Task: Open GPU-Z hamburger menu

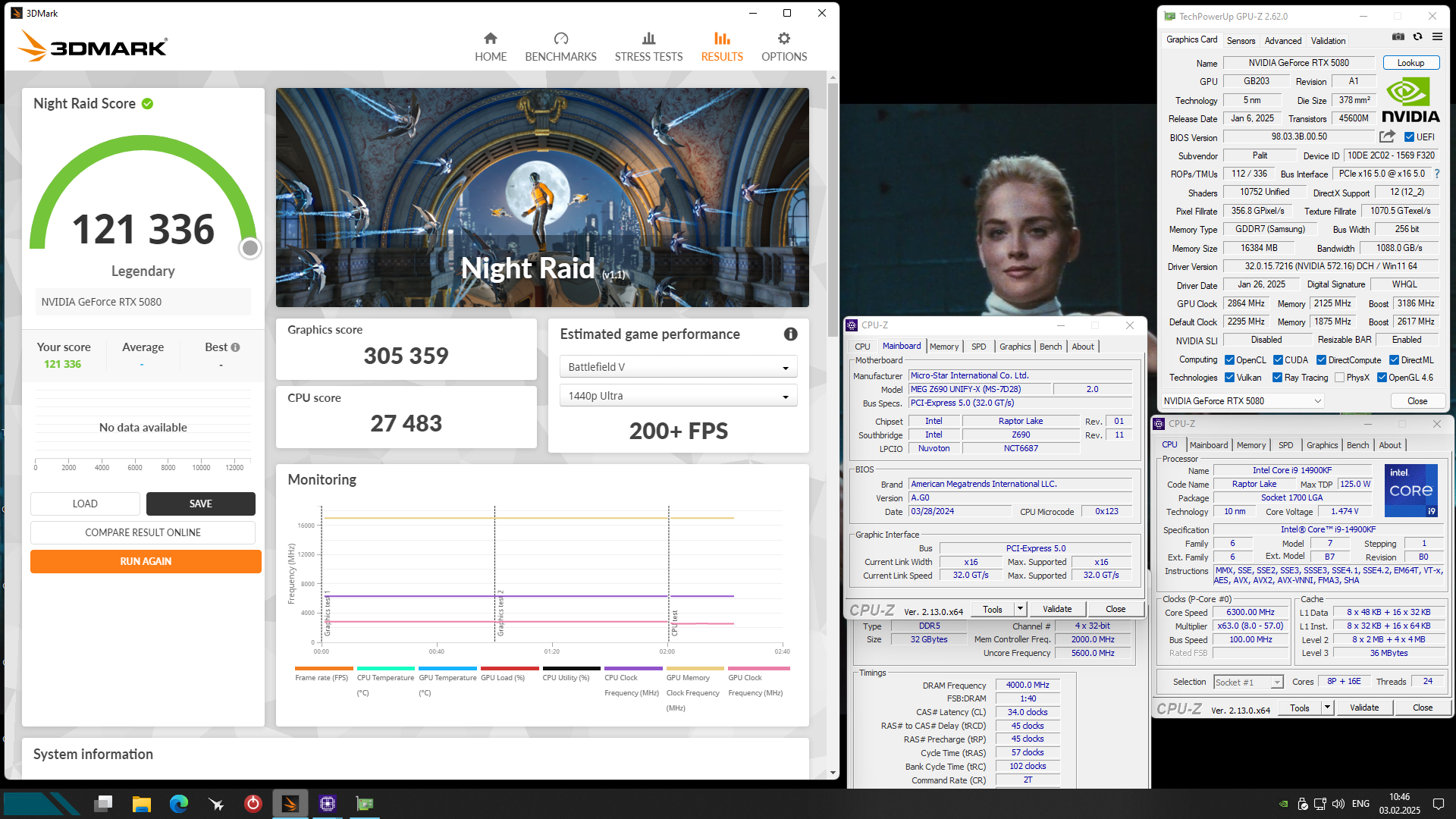Action: pyautogui.click(x=1437, y=36)
